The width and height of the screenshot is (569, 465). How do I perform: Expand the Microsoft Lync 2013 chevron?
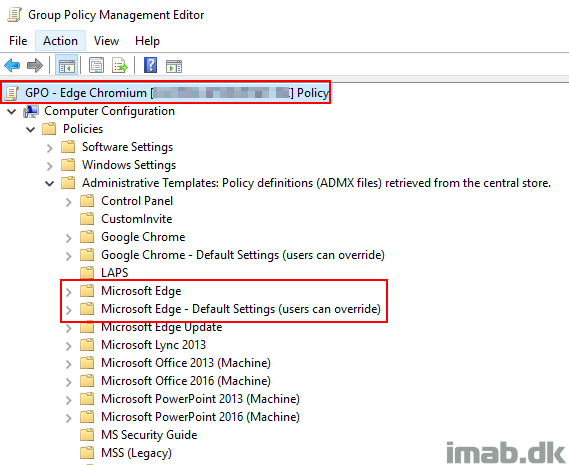69,346
